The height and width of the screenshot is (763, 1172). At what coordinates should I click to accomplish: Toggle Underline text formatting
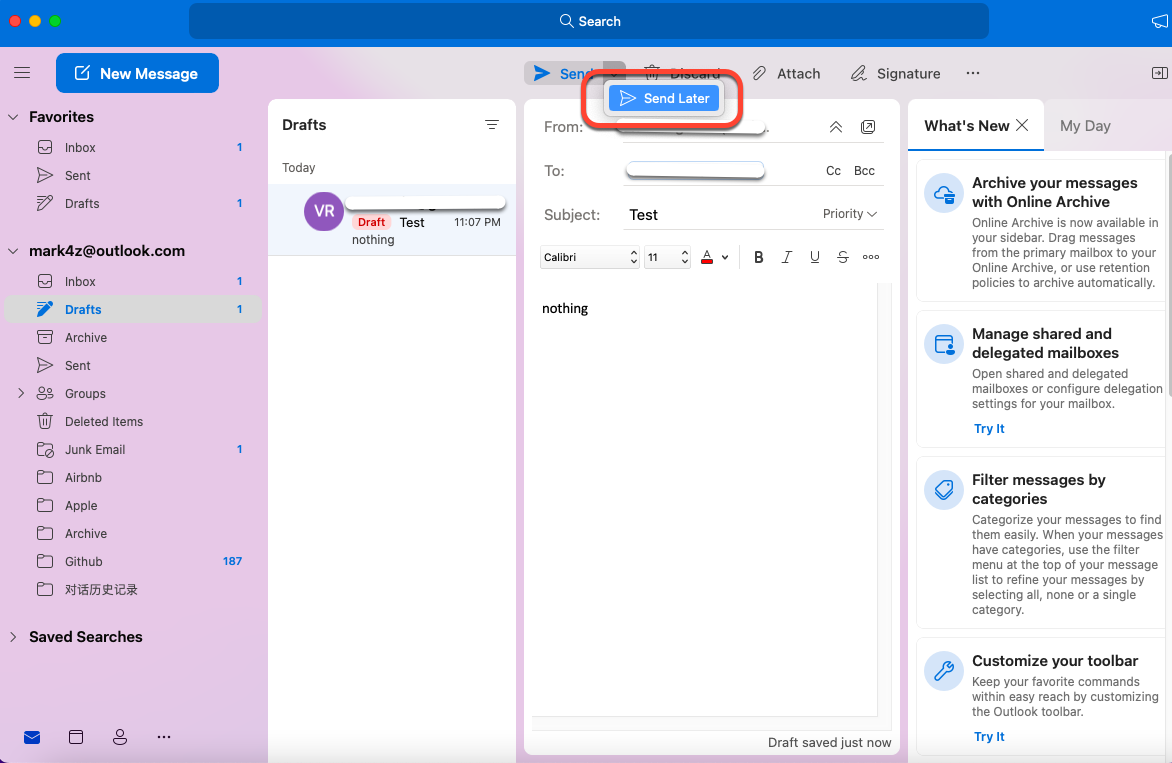pos(815,257)
